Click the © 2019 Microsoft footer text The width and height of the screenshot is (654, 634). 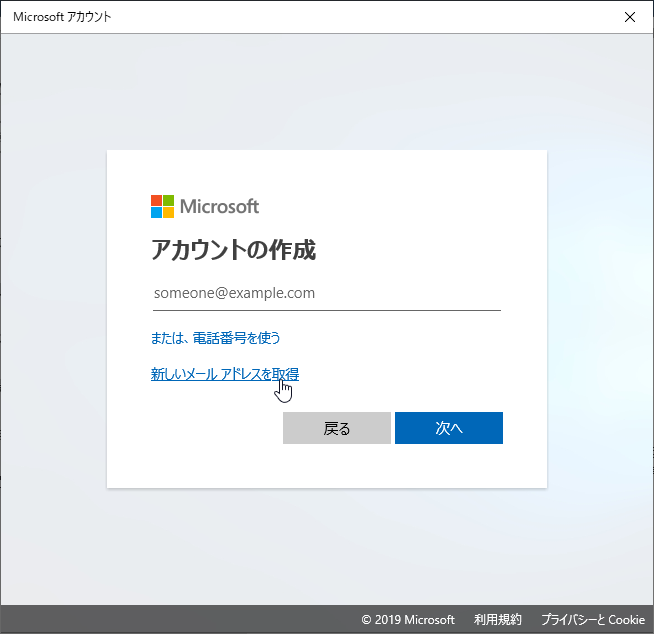408,619
